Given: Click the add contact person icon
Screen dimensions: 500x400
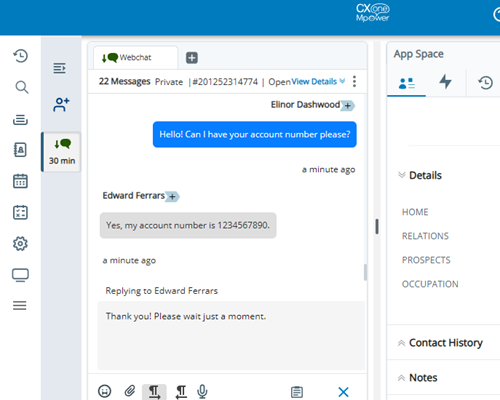Looking at the screenshot, I should [x=61, y=104].
